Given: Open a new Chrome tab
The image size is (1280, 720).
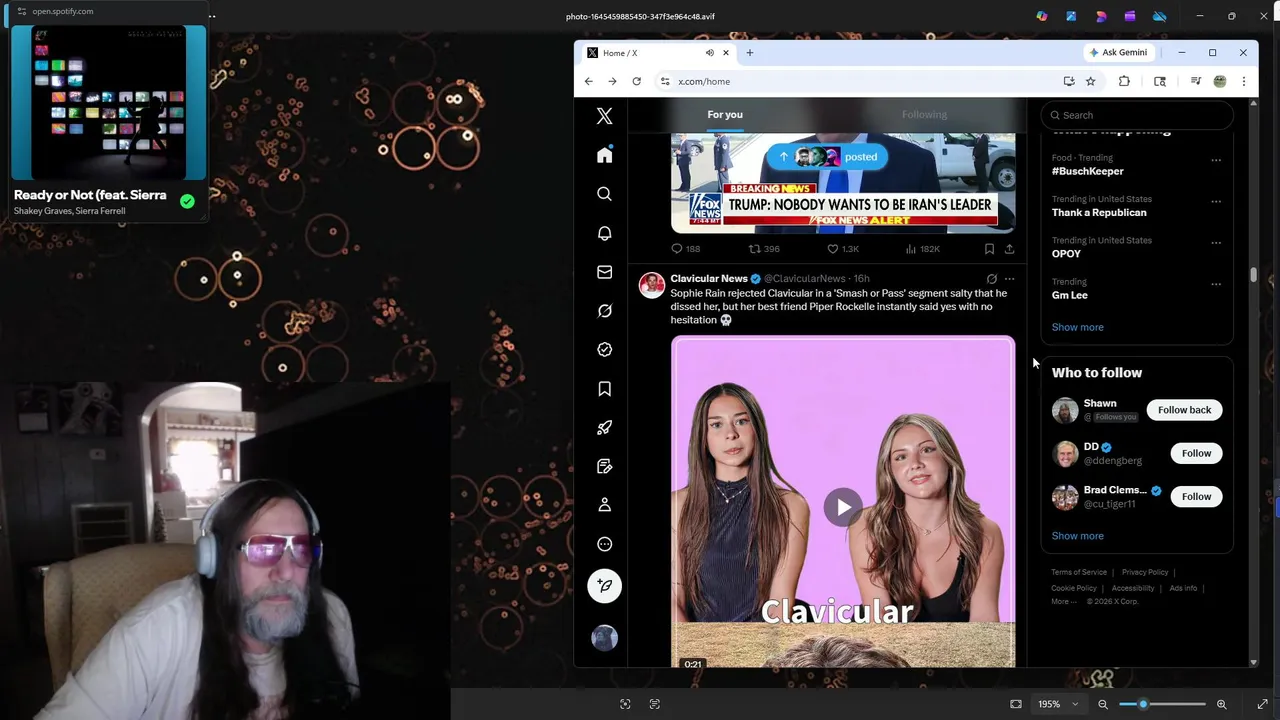Looking at the screenshot, I should coord(749,53).
